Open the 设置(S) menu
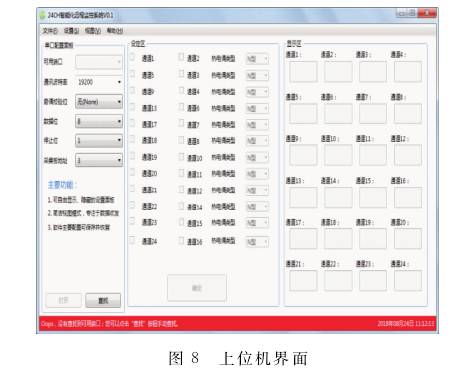The height and width of the screenshot is (372, 472). pyautogui.click(x=71, y=31)
